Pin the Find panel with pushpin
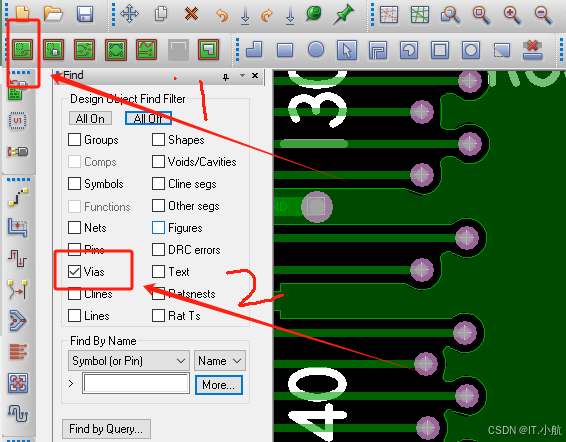 (x=226, y=76)
